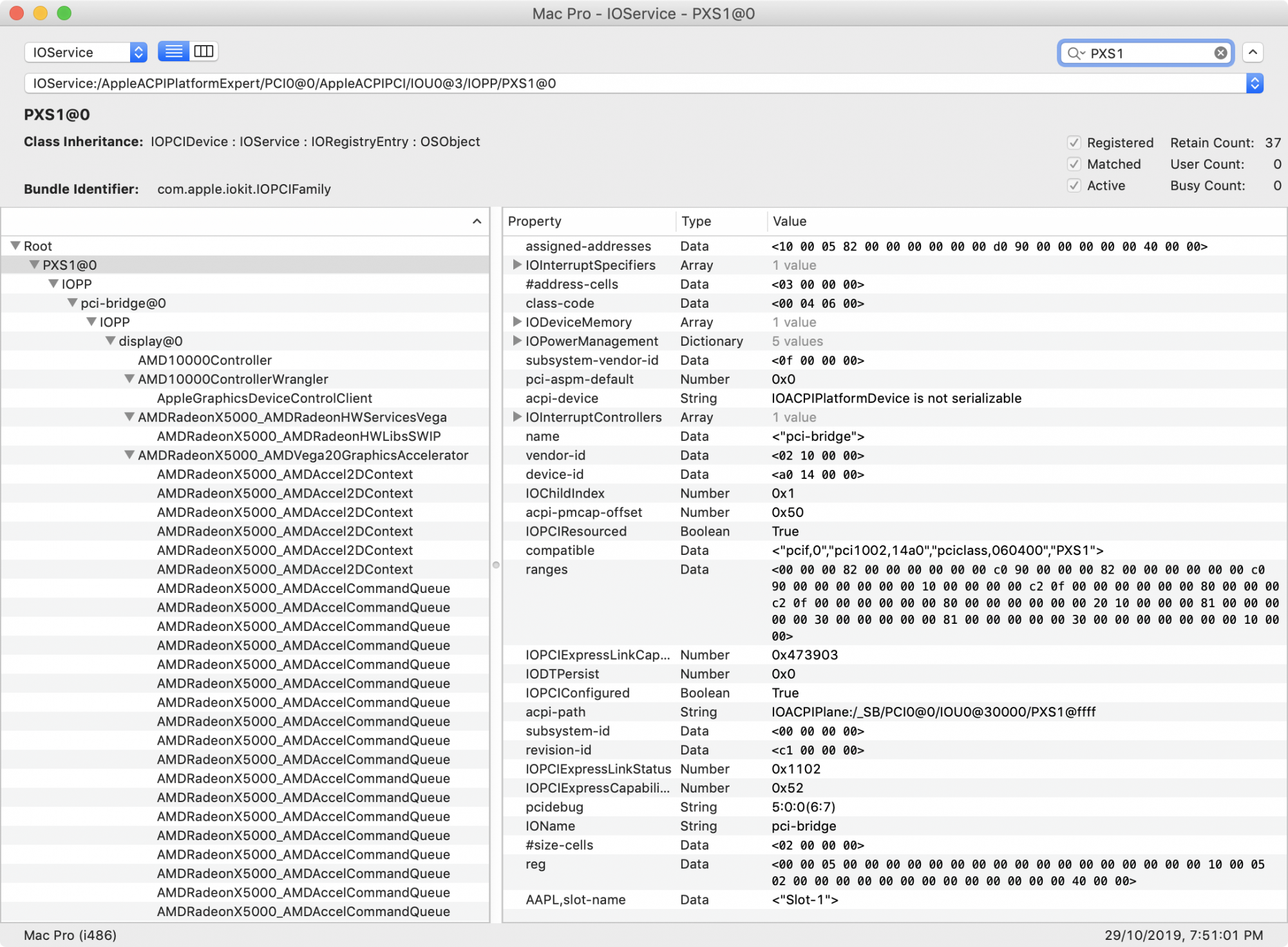Viewport: 1288px width, 947px height.
Task: Switch to list view mode icon
Action: point(174,52)
